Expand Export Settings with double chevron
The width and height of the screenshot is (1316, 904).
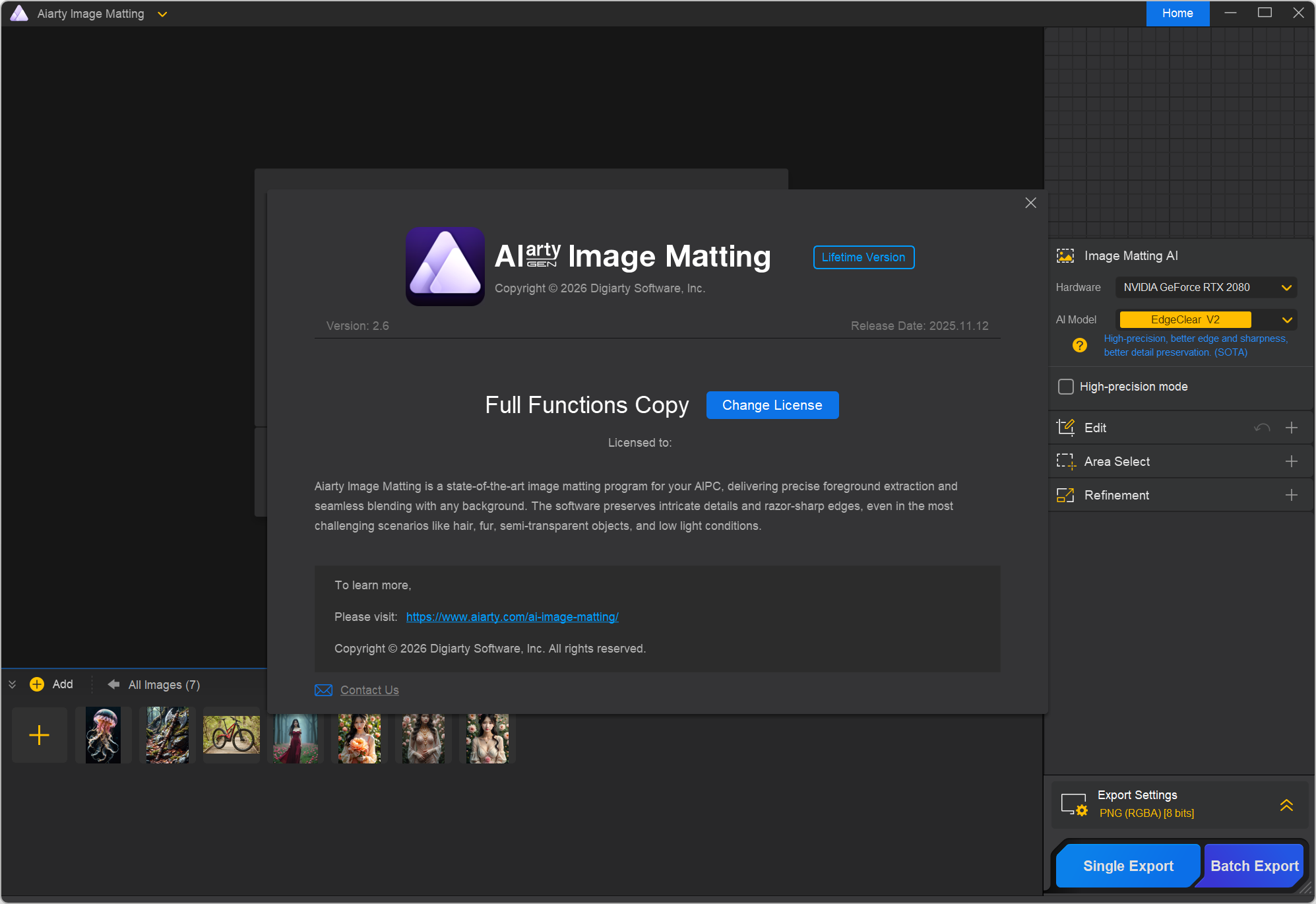1286,804
